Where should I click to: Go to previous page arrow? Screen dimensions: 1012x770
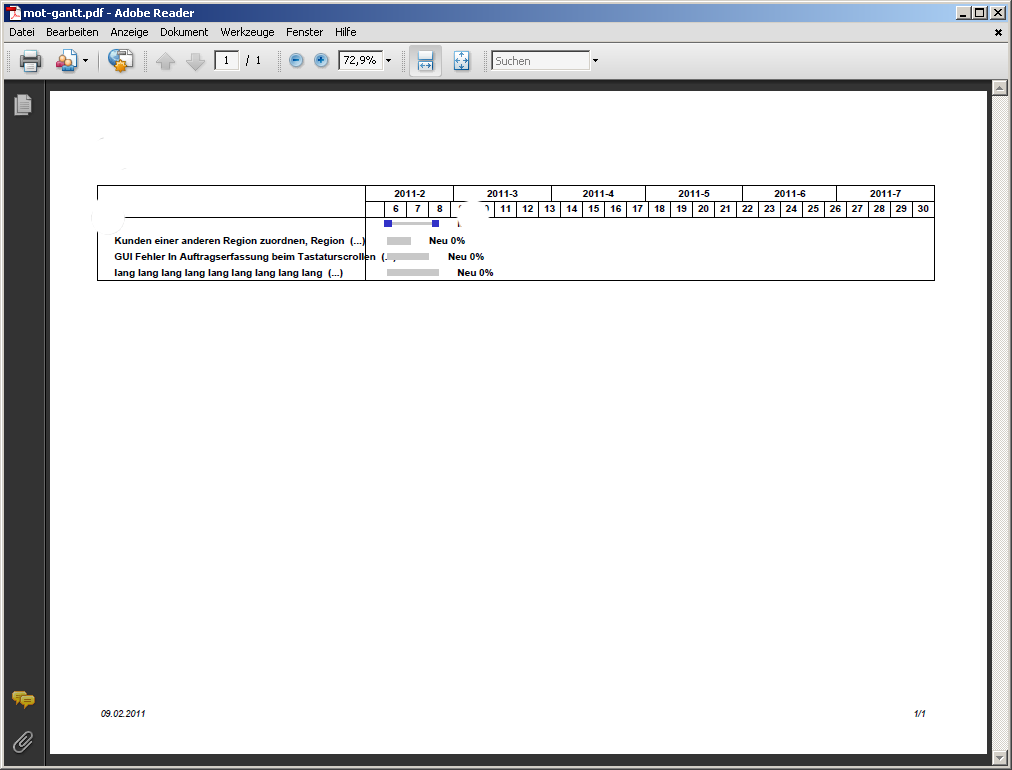tap(166, 61)
